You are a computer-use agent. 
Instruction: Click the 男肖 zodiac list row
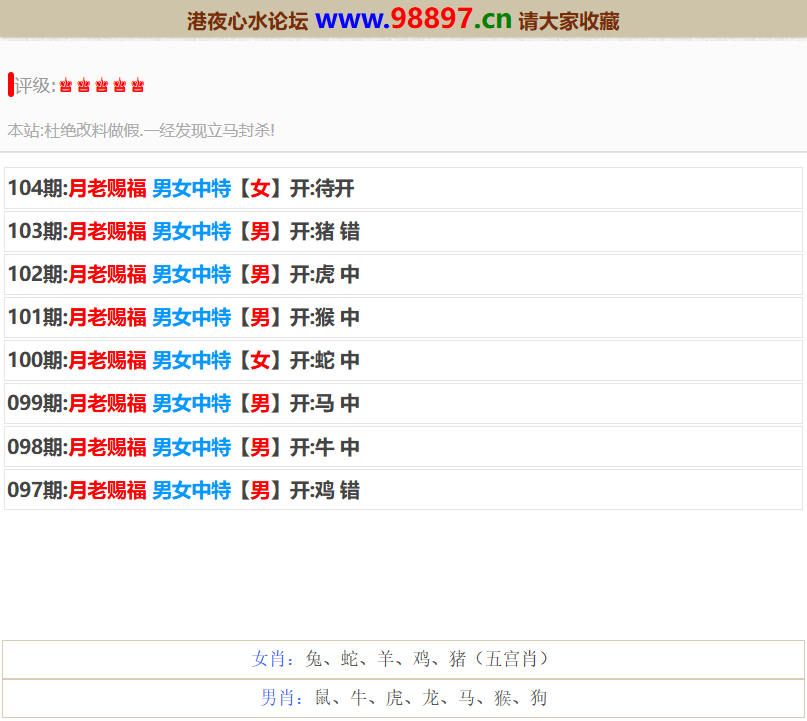(403, 698)
